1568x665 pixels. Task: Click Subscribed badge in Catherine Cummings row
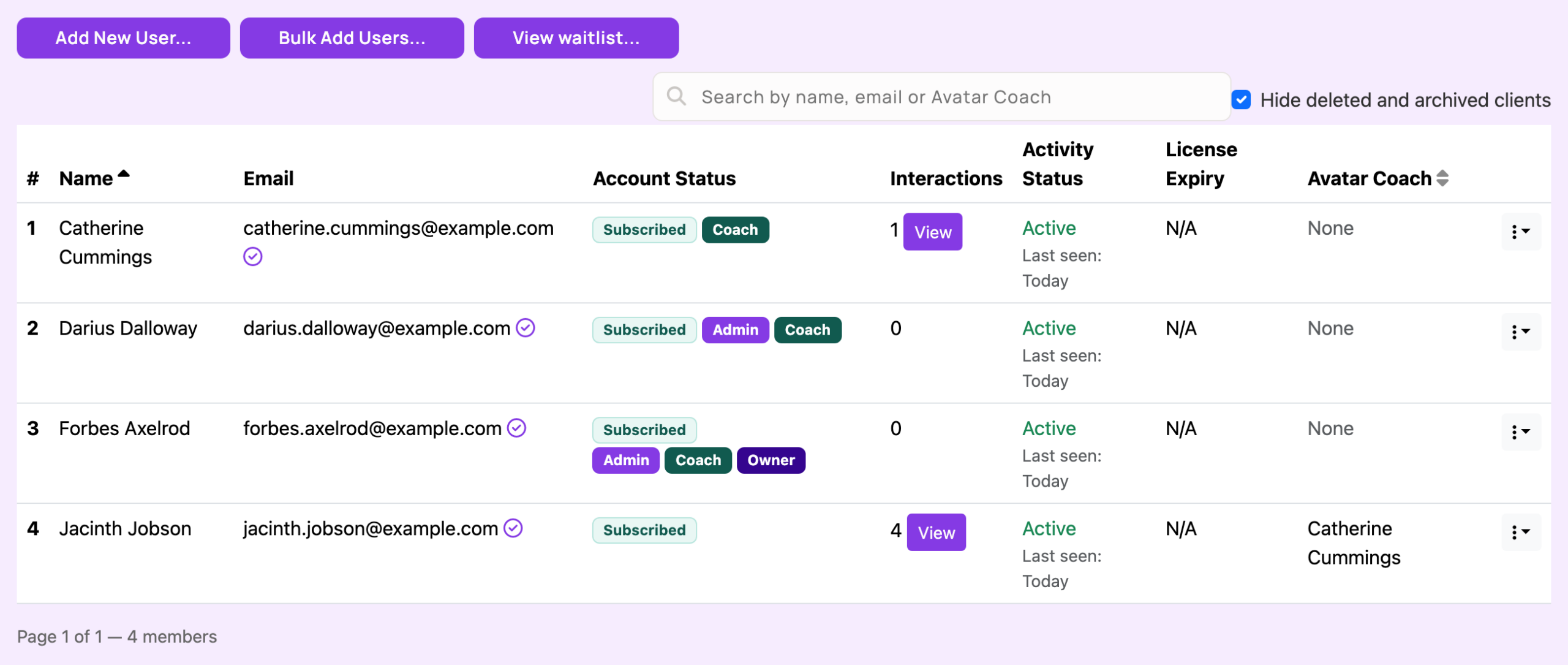644,230
